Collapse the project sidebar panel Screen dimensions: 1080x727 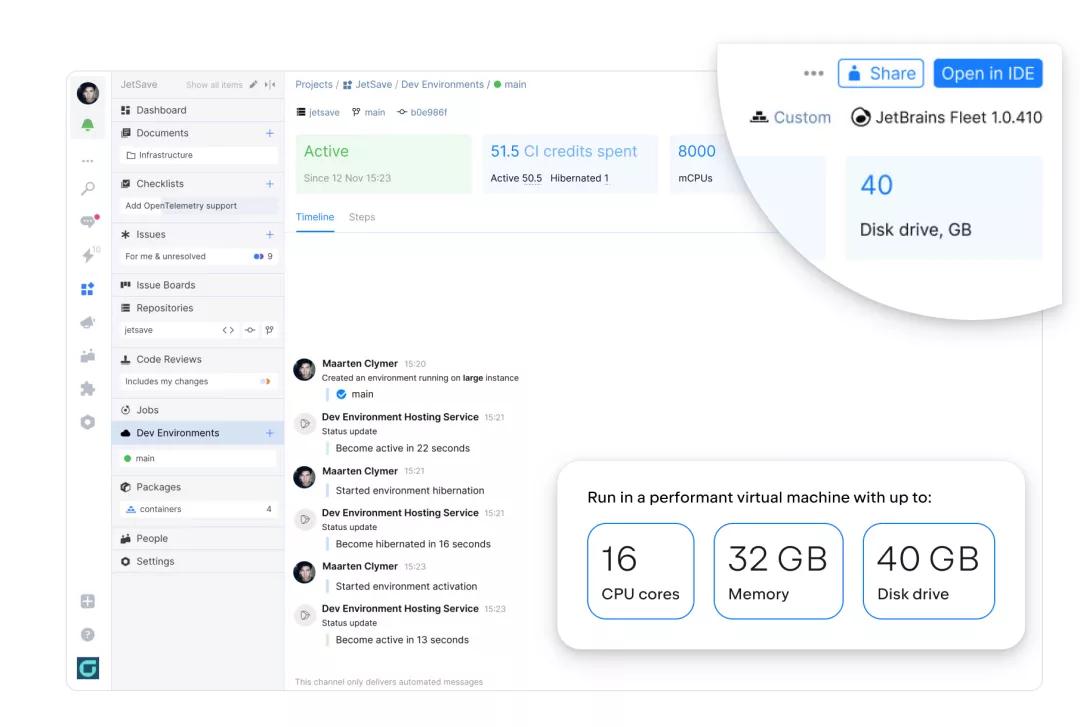pyautogui.click(x=270, y=85)
